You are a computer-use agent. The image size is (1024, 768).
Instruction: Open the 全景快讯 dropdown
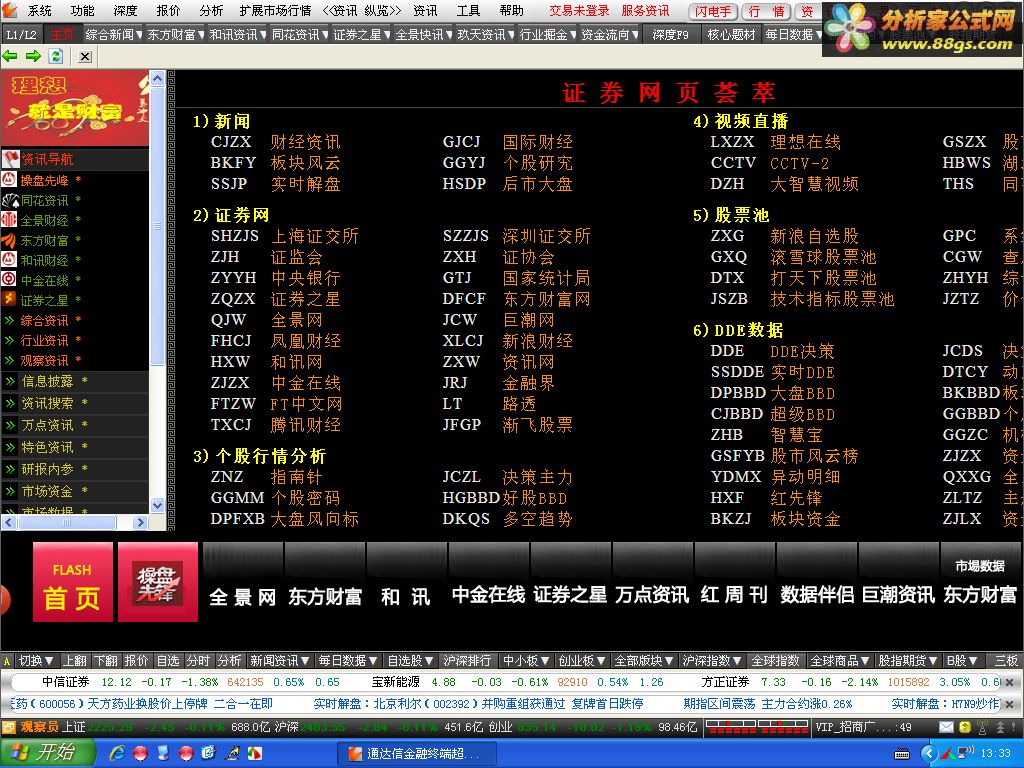point(423,35)
